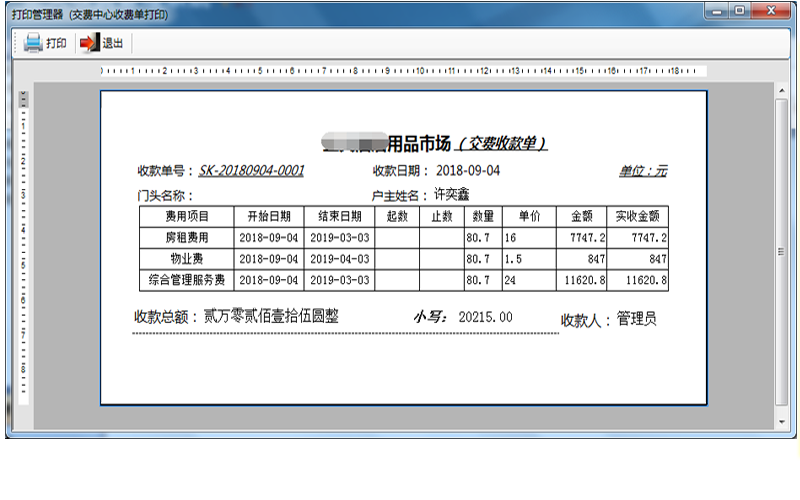Click receipt number SK-20180904-0001
Image resolution: width=800 pixels, height=500 pixels.
pyautogui.click(x=251, y=171)
